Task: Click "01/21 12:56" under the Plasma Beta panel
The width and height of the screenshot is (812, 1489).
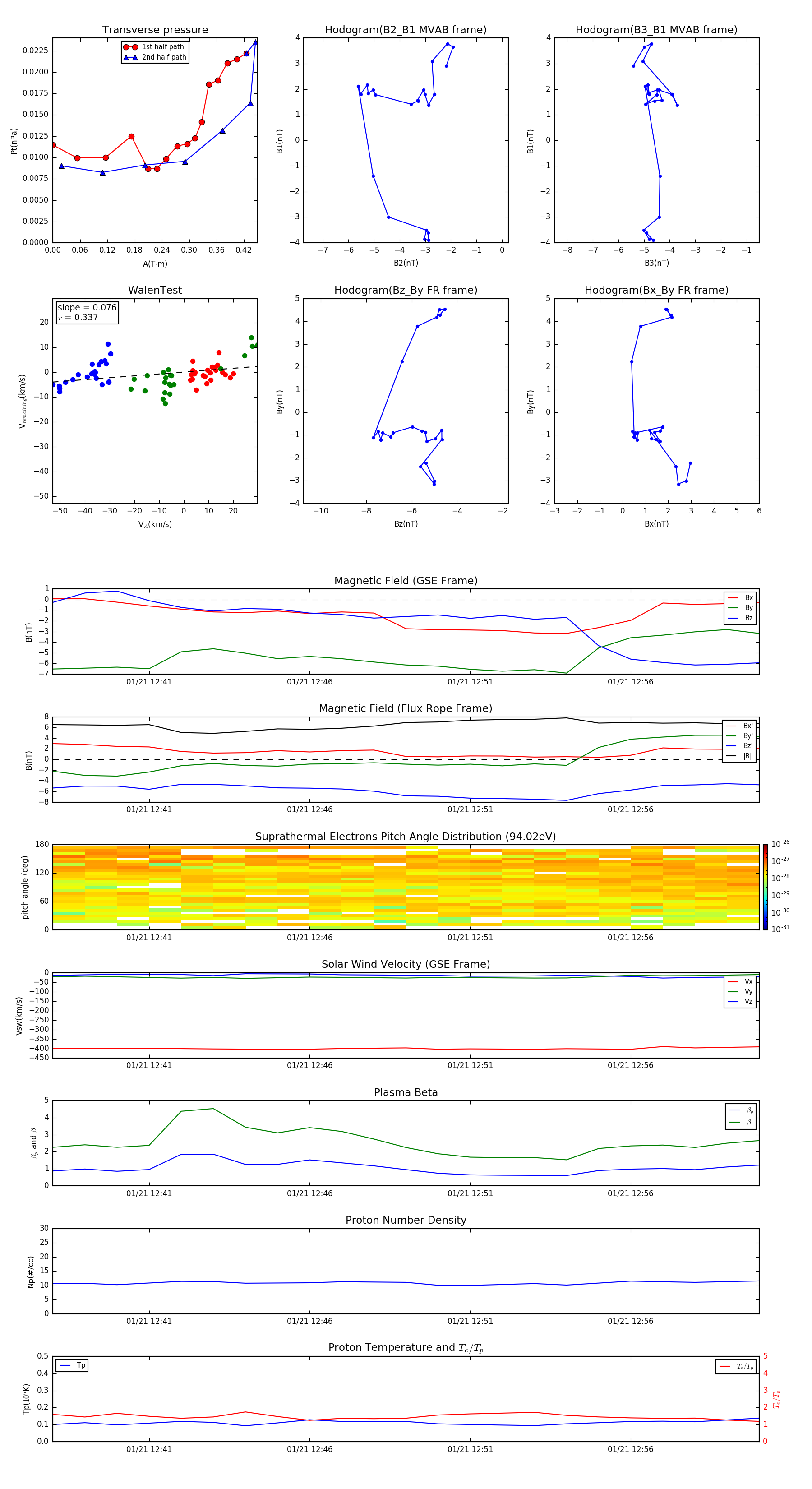Action: tap(630, 1193)
